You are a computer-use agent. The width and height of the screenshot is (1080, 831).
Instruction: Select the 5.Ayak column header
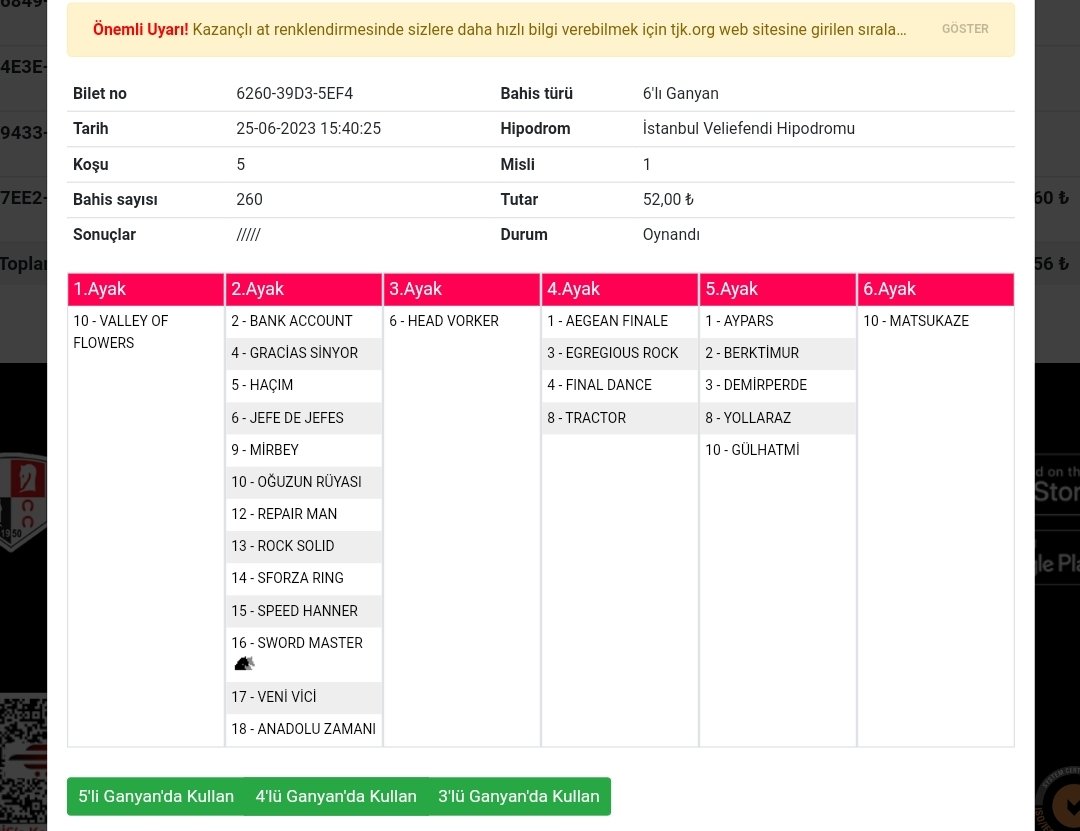(x=778, y=289)
